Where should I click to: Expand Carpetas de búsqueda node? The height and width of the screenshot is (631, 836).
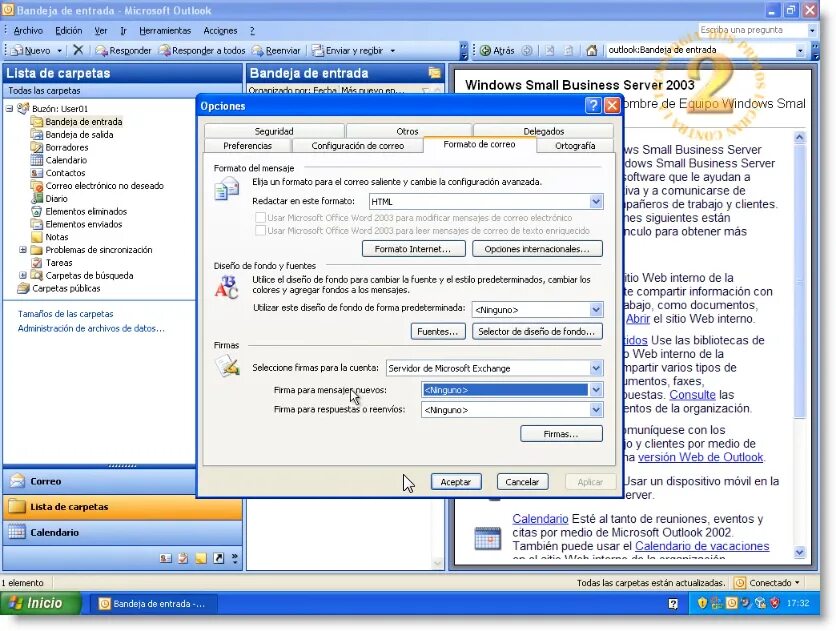click(23, 275)
